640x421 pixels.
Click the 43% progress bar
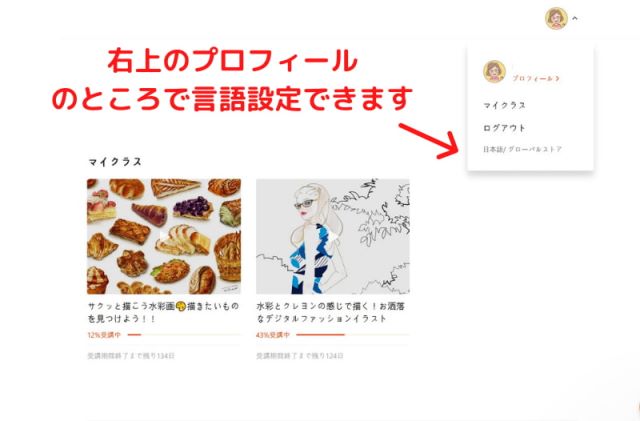(353, 335)
